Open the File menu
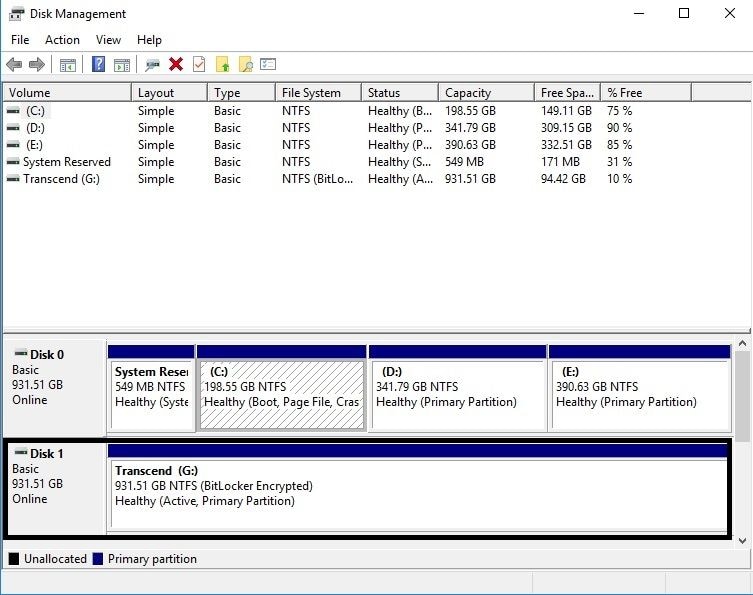Image resolution: width=753 pixels, height=595 pixels. coord(20,40)
